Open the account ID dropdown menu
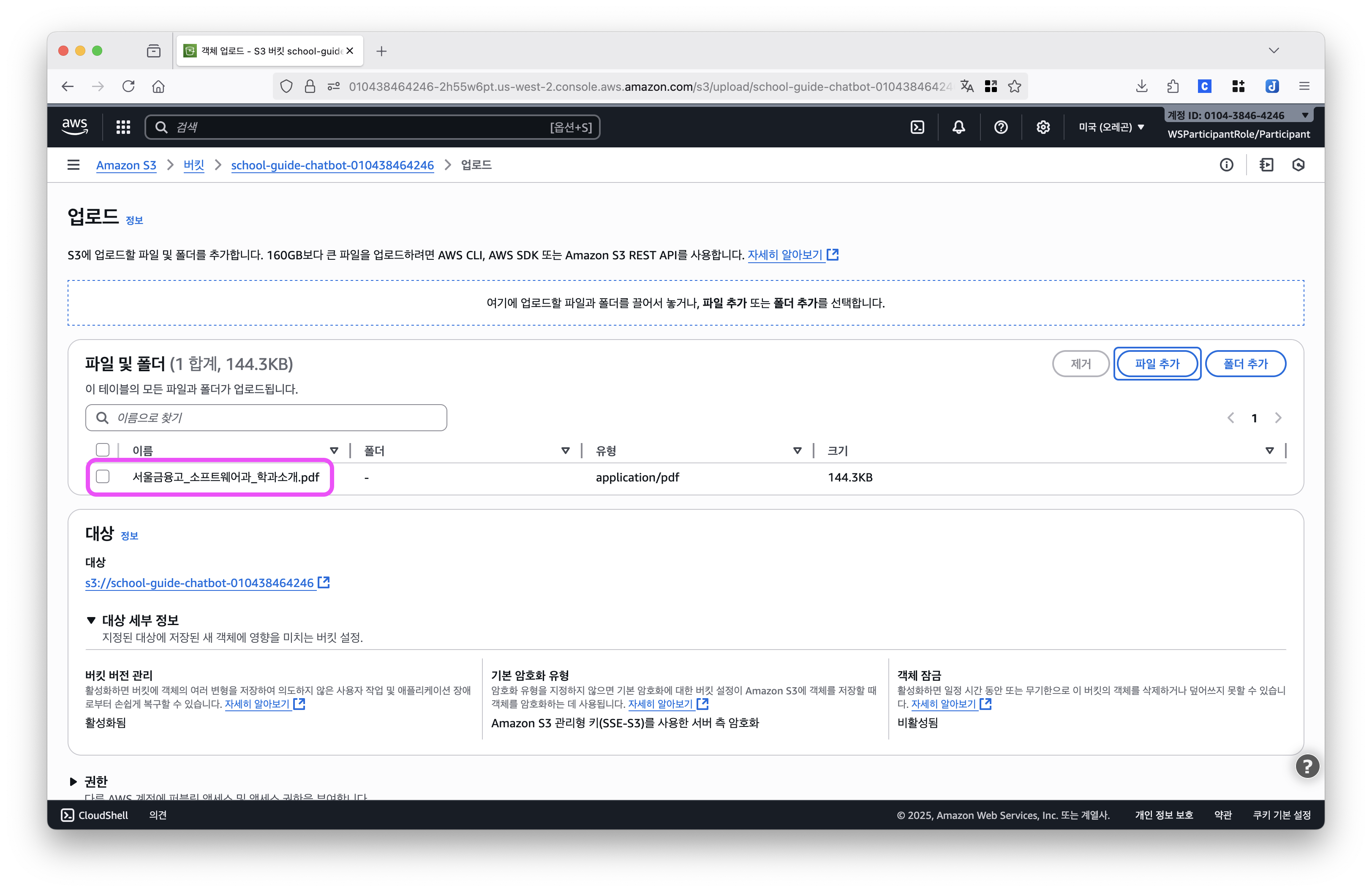The width and height of the screenshot is (1372, 892). [1238, 115]
